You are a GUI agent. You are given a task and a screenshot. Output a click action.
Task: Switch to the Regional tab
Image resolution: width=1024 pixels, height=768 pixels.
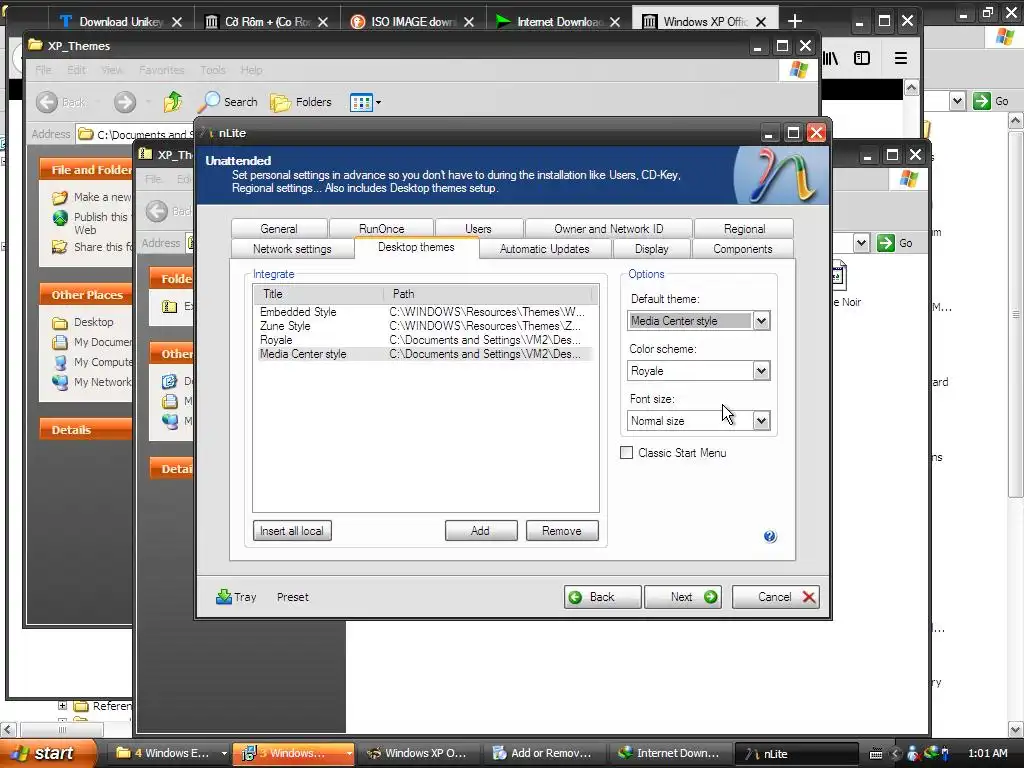pos(744,229)
